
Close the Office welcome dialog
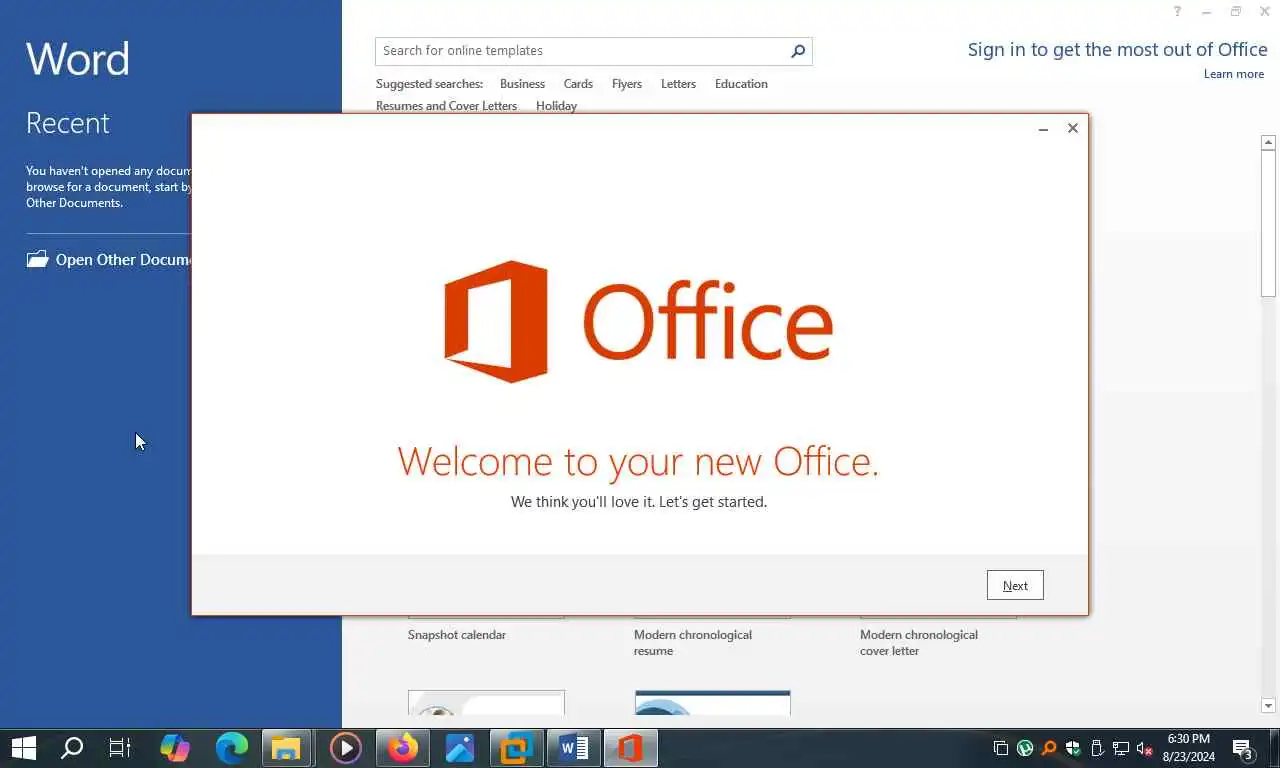point(1073,128)
